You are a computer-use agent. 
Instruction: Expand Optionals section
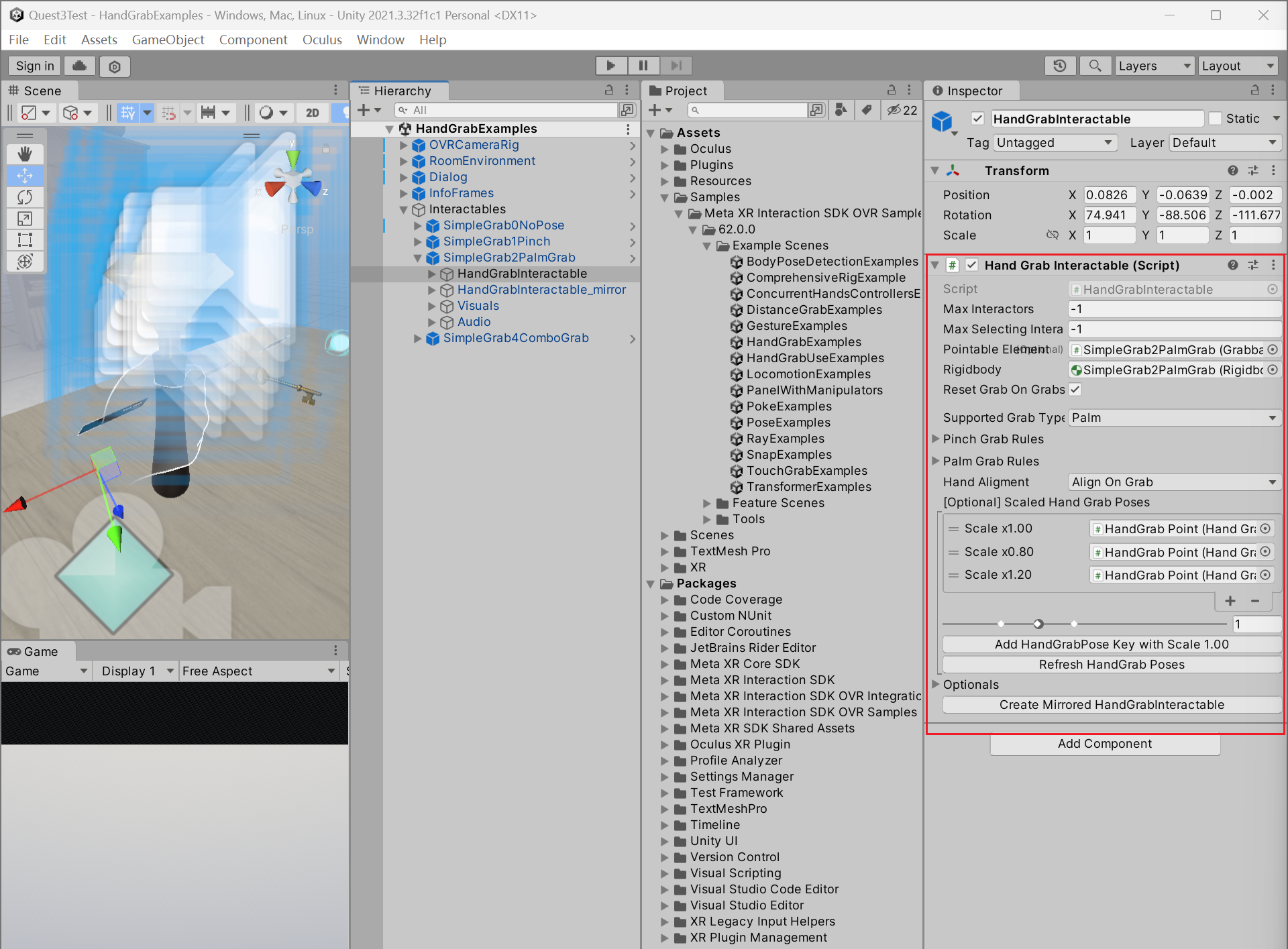(x=936, y=684)
